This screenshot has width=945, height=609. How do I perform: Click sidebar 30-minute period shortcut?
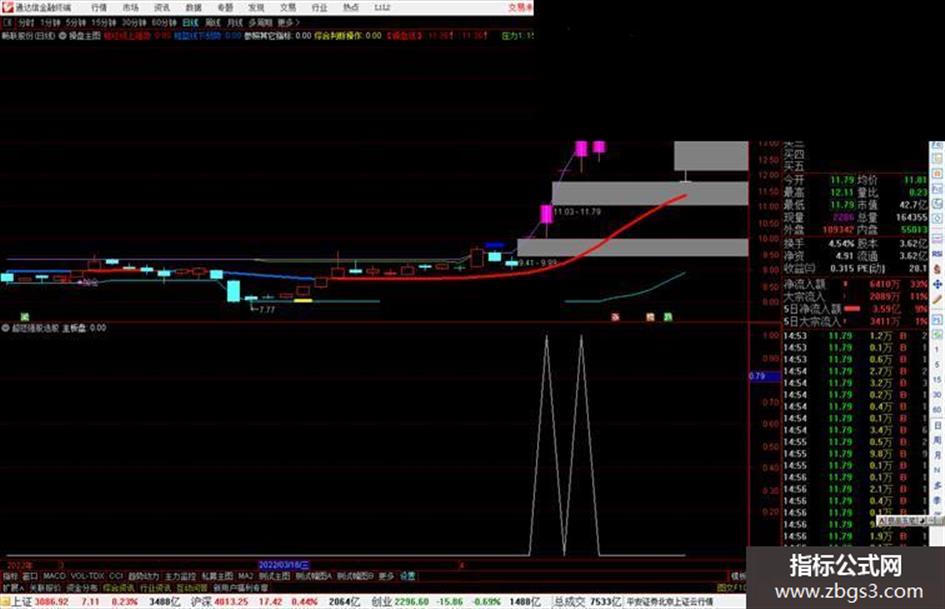(937, 395)
